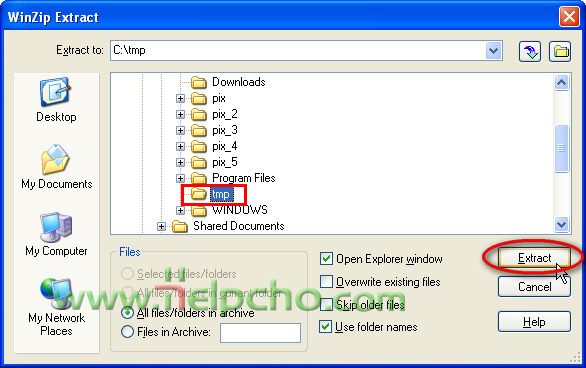Screen dimensions: 586x368
Task: Expand the pix_2 tree node
Action: (181, 114)
